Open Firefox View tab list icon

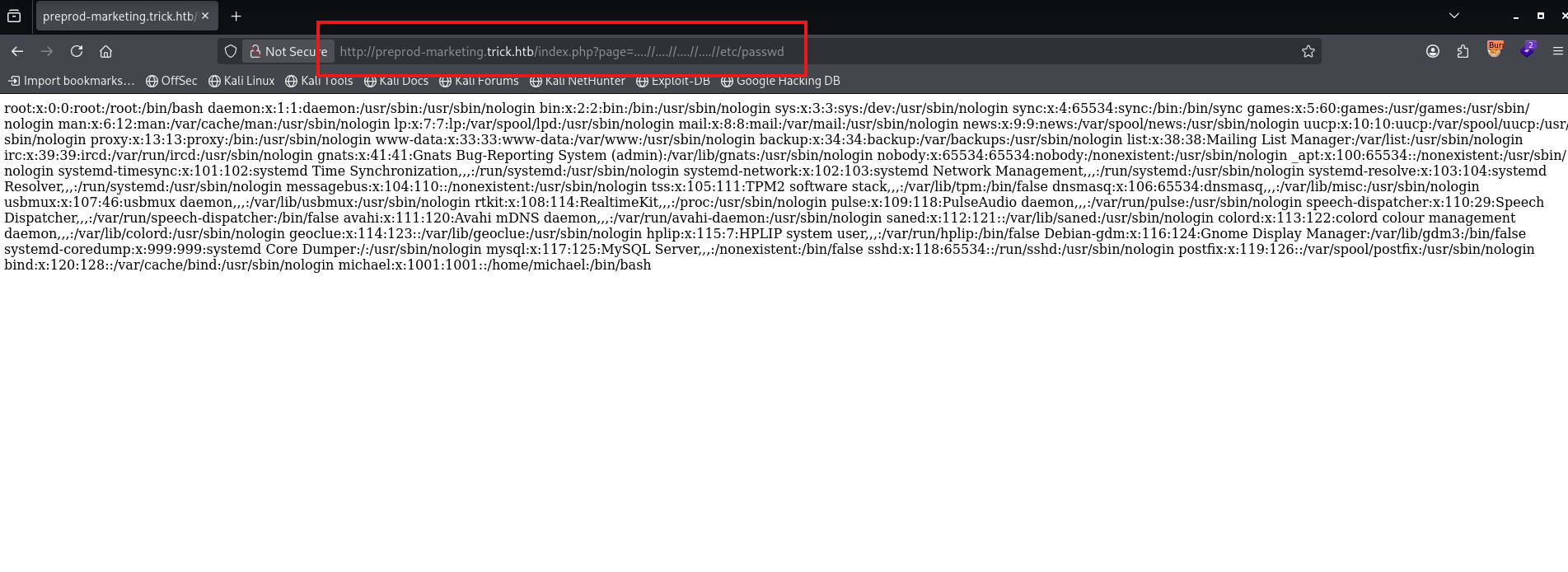14,16
